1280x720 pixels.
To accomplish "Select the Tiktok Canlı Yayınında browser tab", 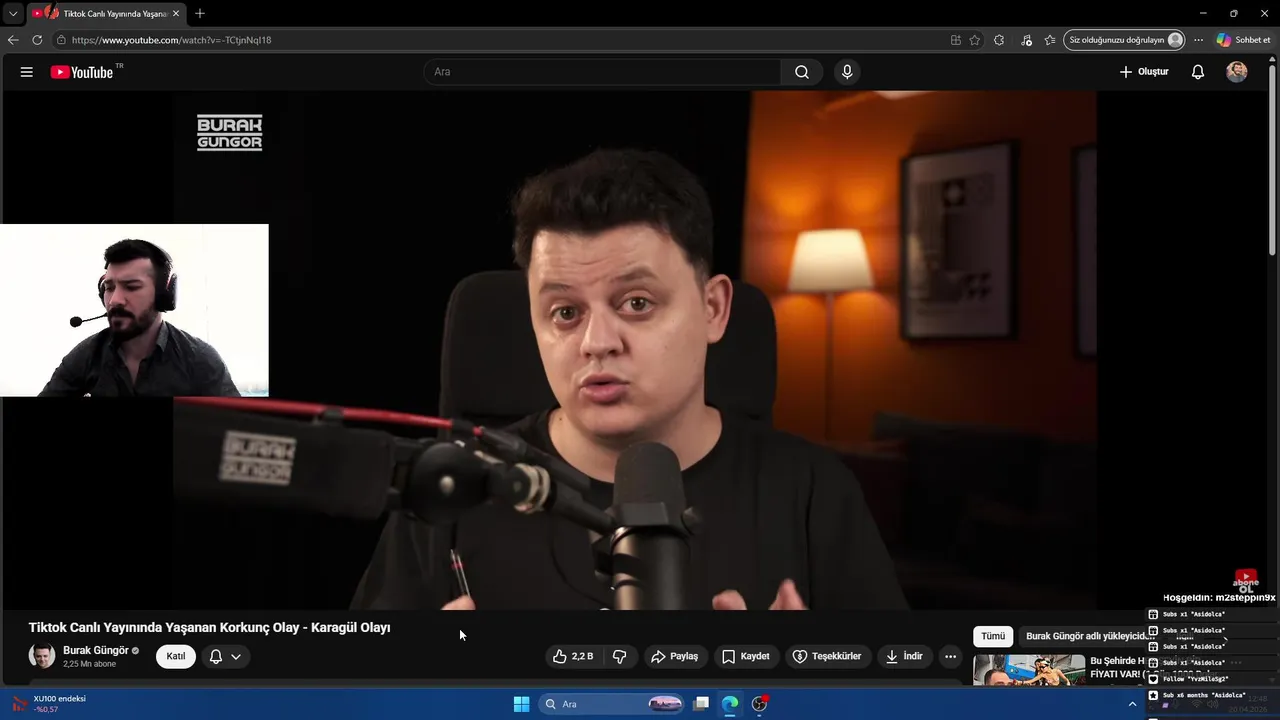I will 107,13.
